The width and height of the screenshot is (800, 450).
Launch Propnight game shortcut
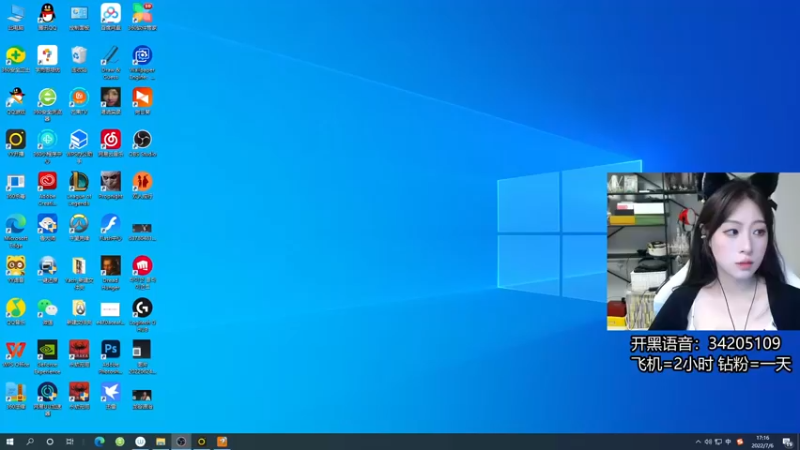click(x=111, y=184)
